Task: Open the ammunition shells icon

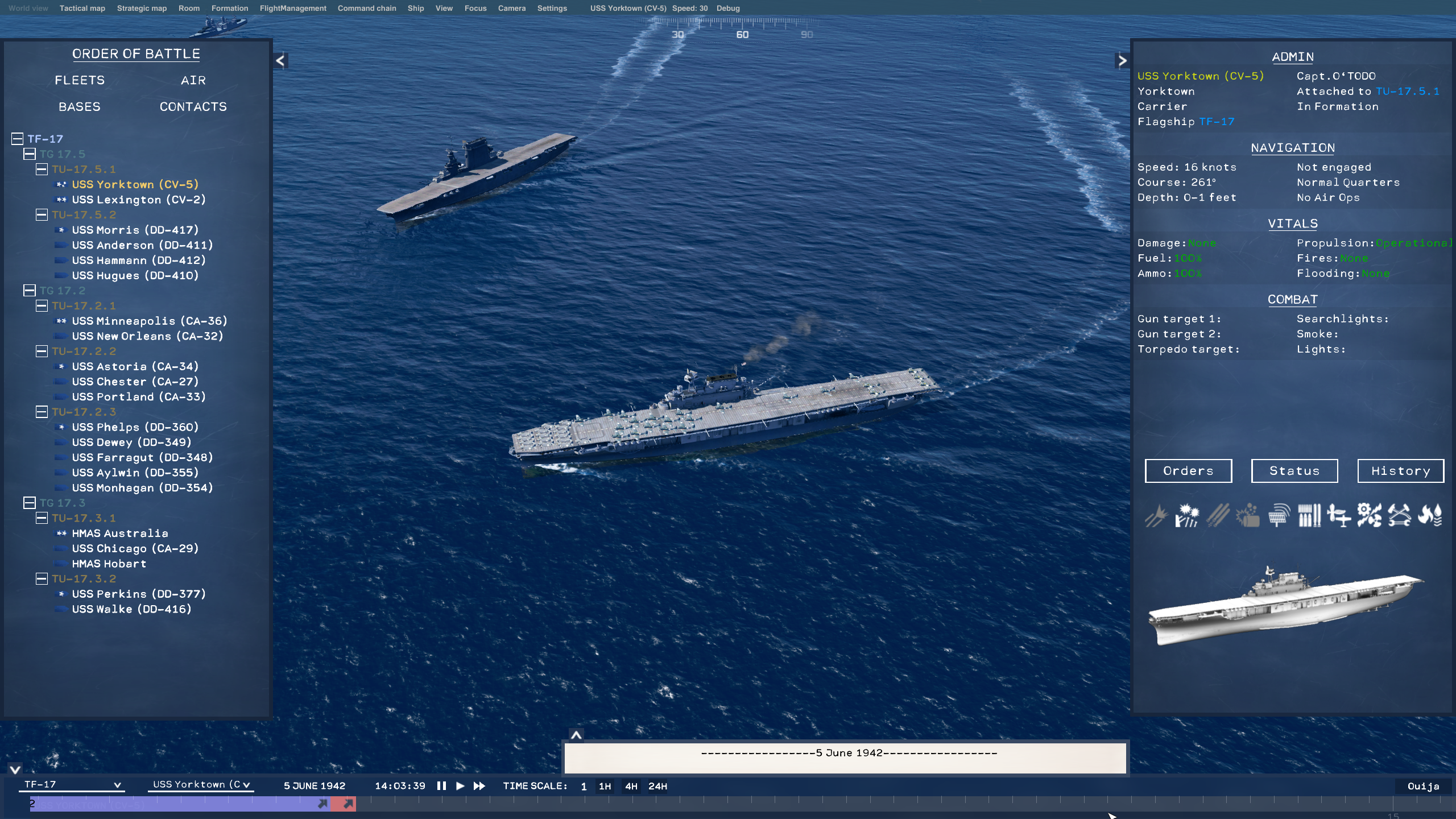Action: pyautogui.click(x=1309, y=515)
